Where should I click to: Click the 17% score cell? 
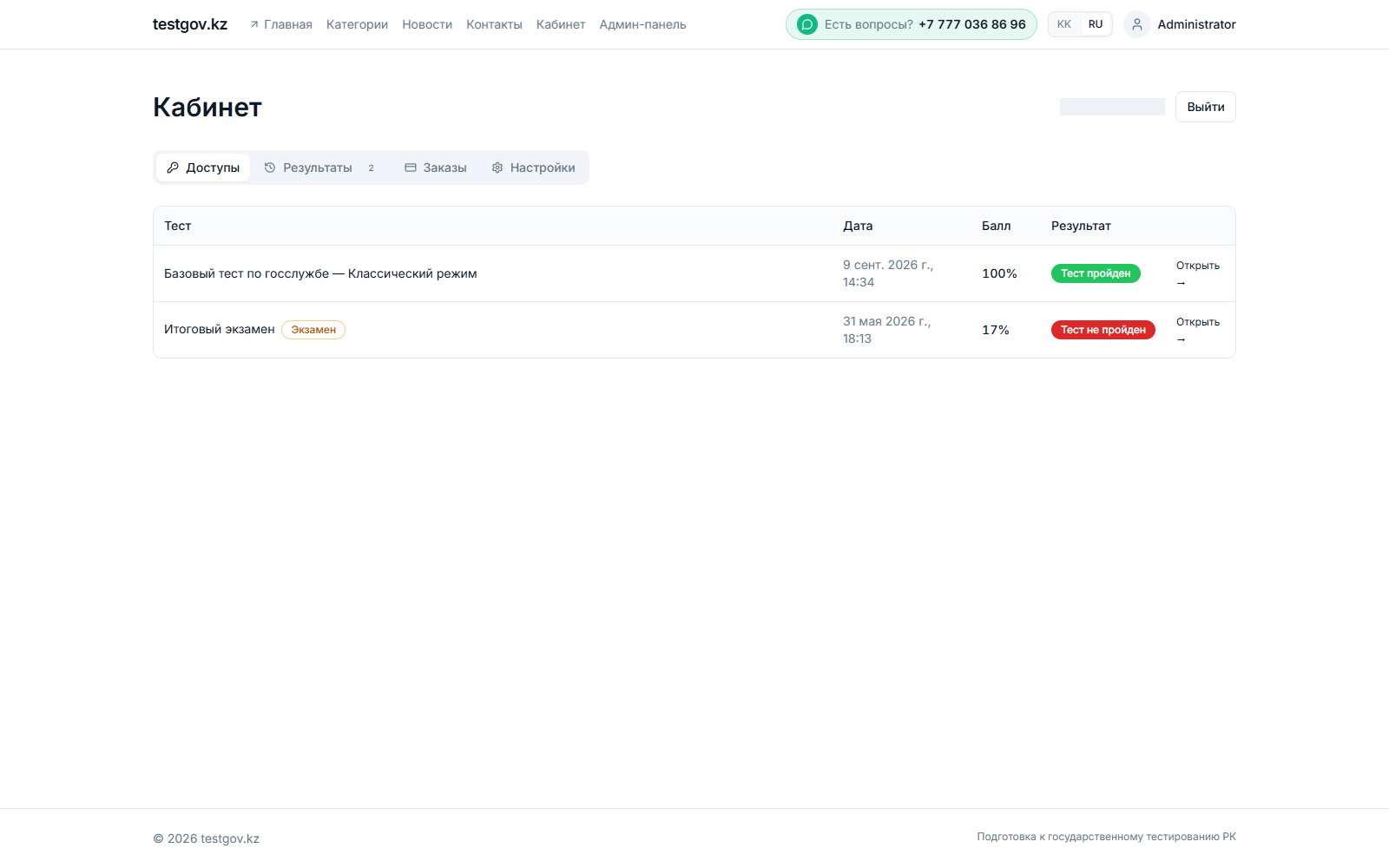pyautogui.click(x=996, y=330)
